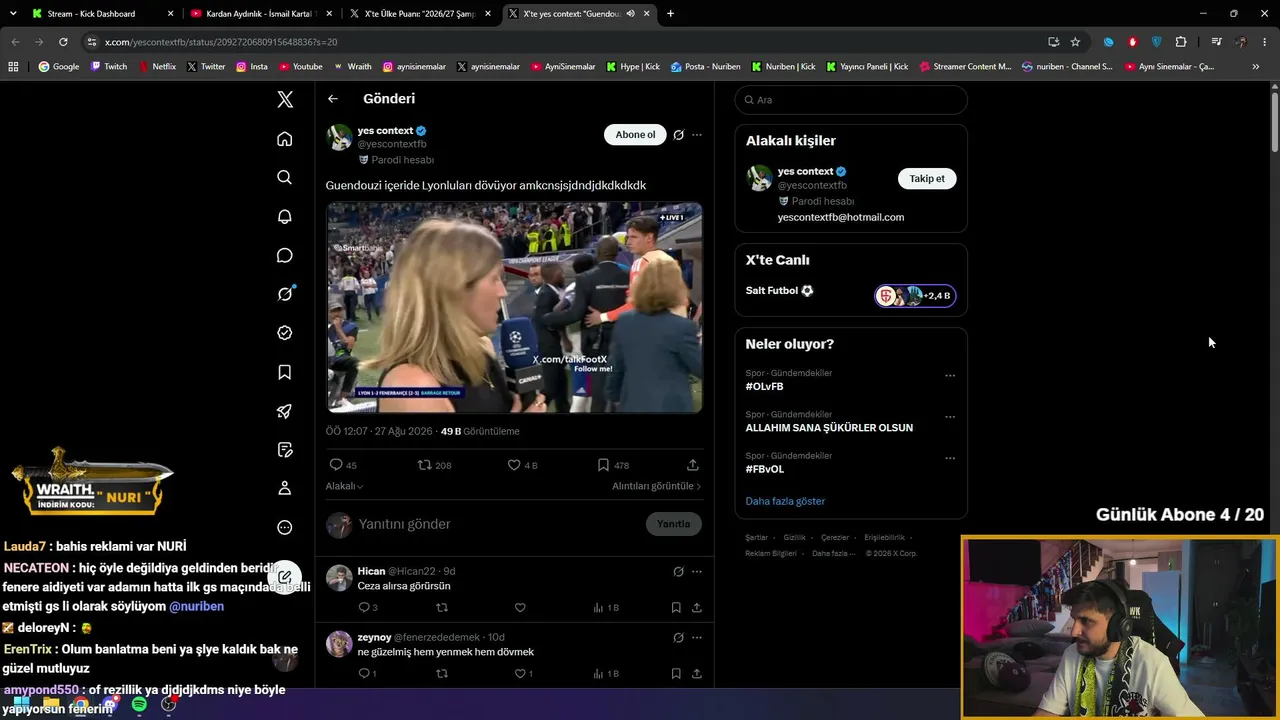
Task: Click Takip et to follow yes context
Action: (x=927, y=179)
